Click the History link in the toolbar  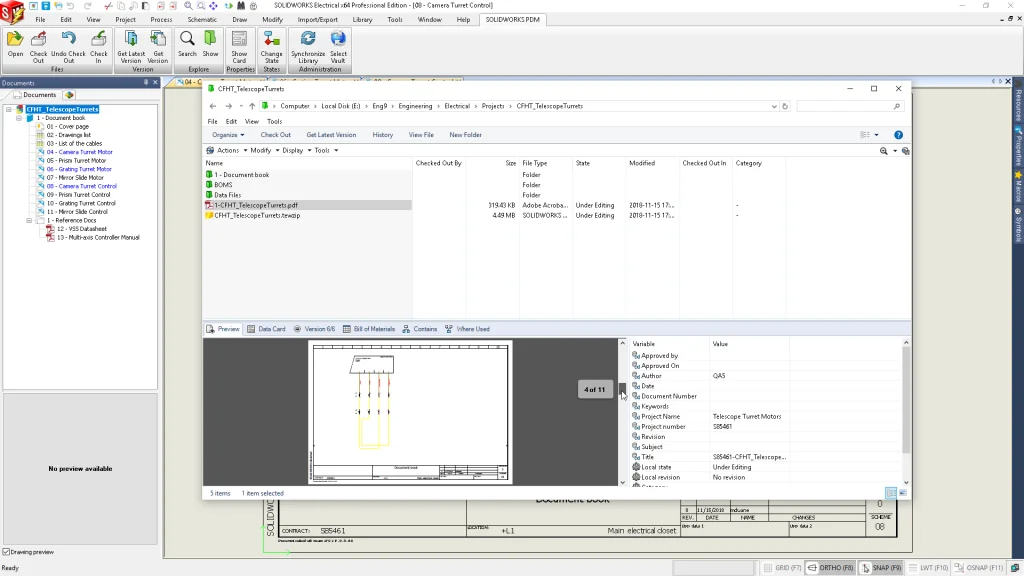click(x=383, y=134)
